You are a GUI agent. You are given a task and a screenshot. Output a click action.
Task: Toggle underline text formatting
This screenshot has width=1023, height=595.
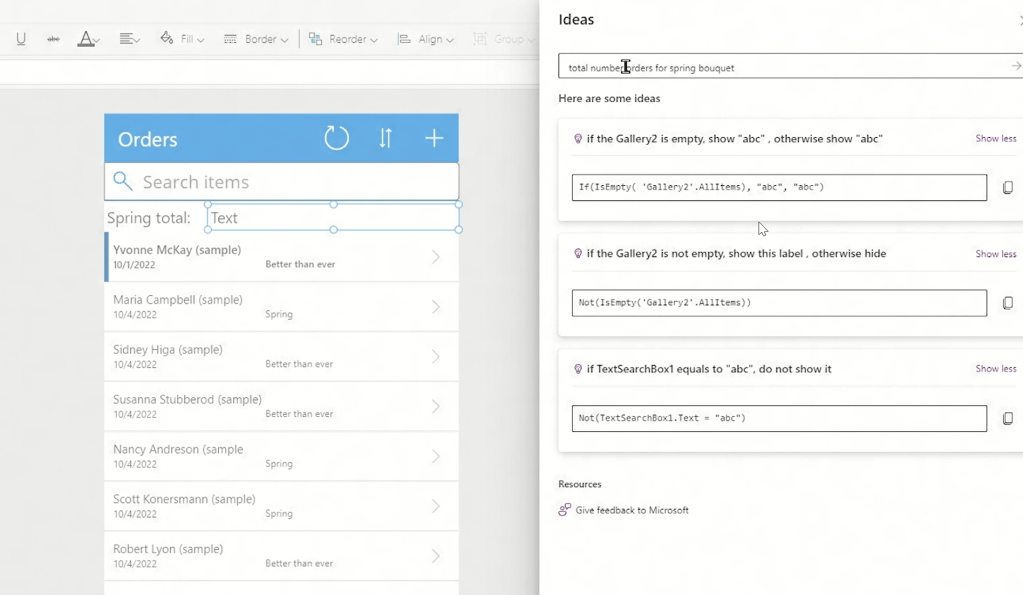(21, 39)
